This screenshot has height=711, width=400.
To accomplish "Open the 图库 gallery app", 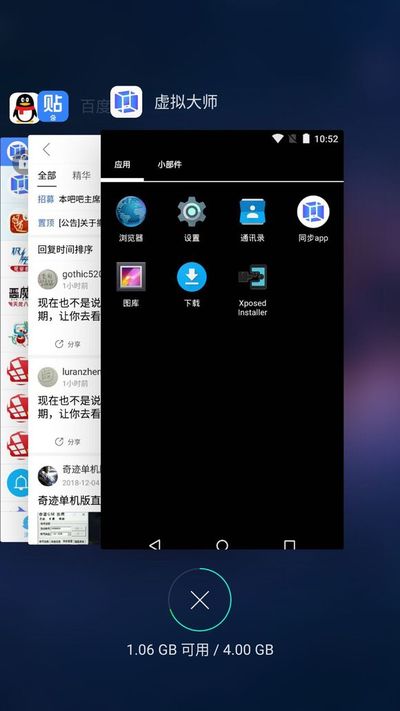I will (x=131, y=277).
